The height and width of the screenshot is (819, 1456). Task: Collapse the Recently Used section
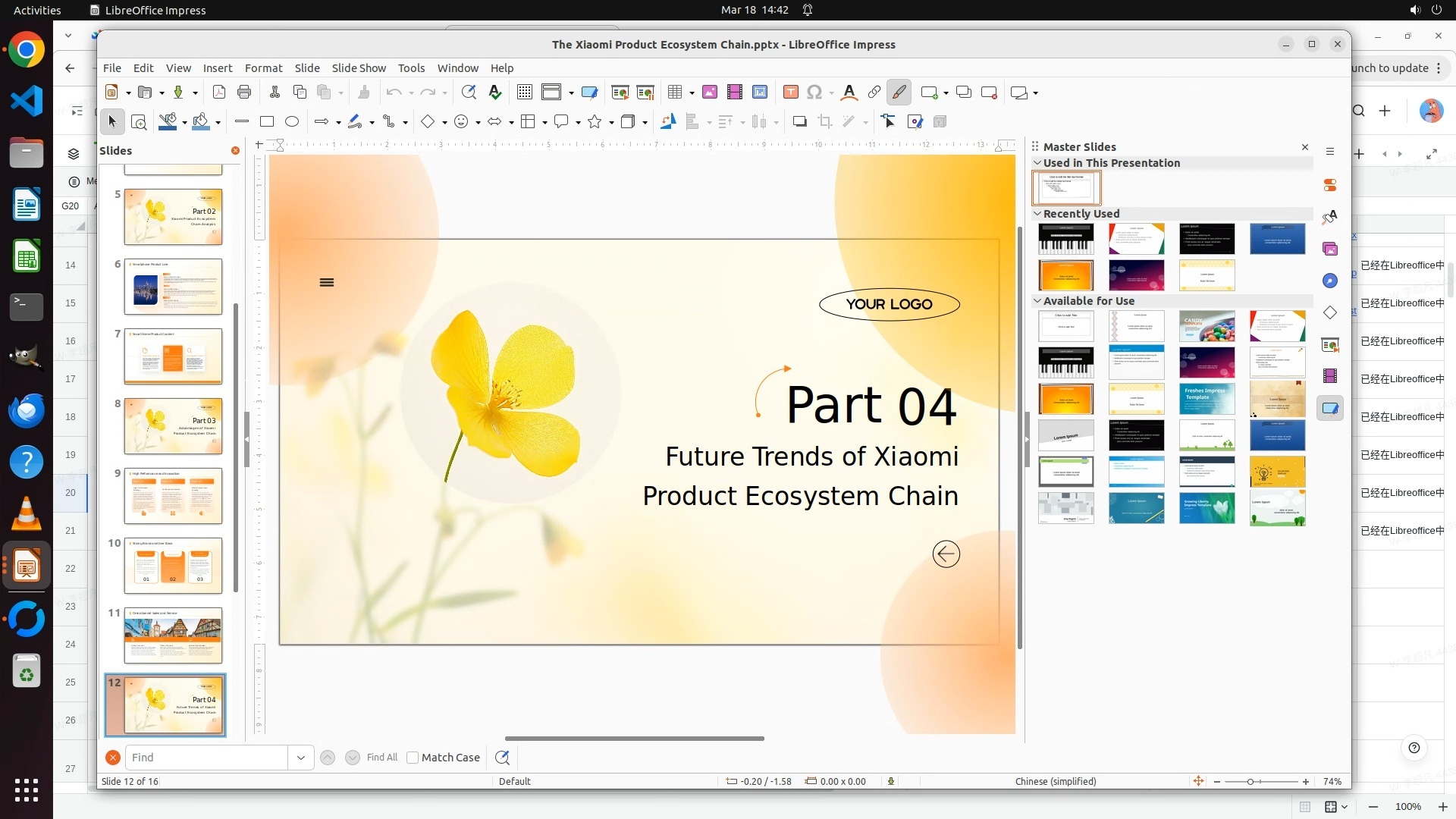coord(1037,214)
